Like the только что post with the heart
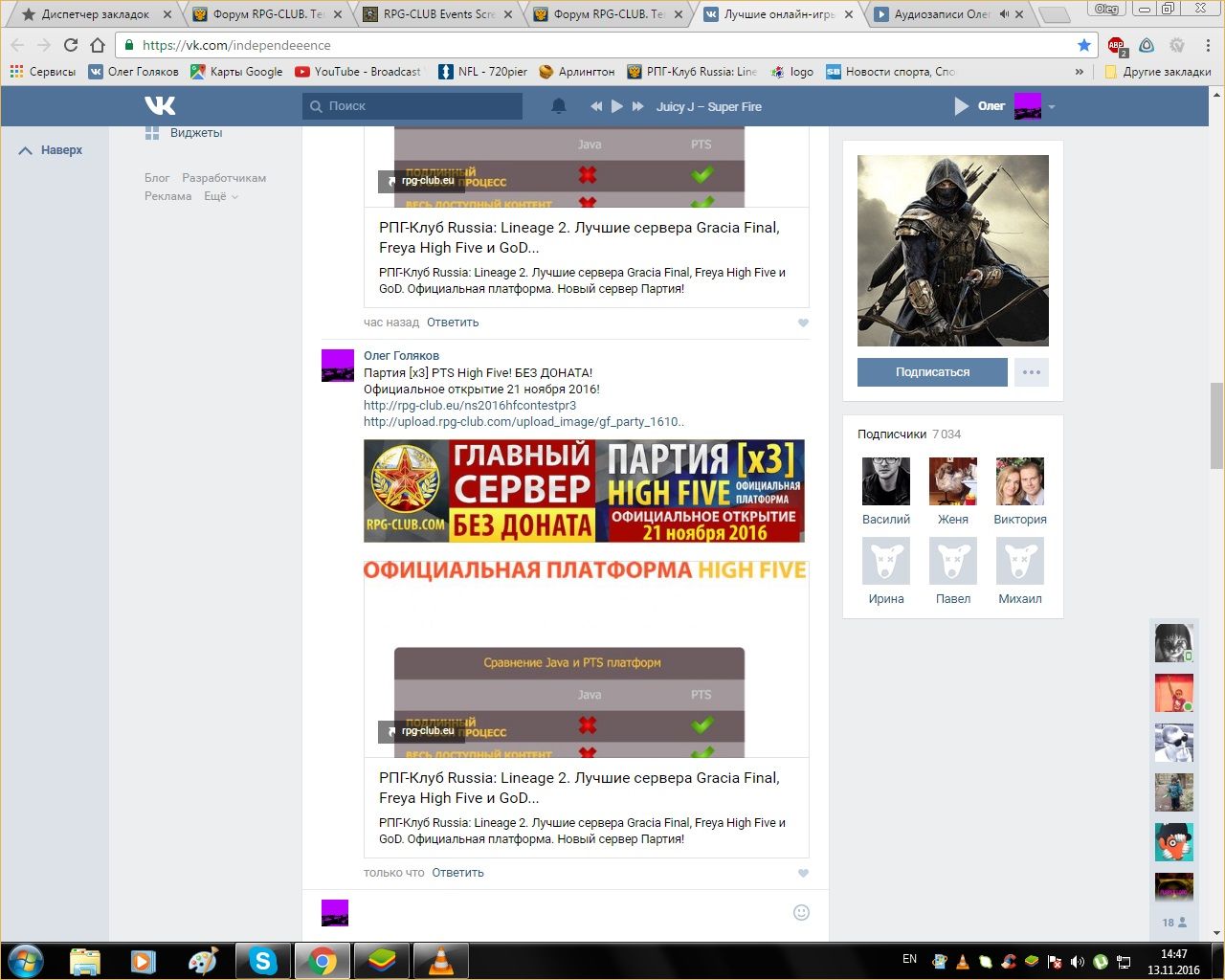This screenshot has width=1225, height=980. click(803, 873)
